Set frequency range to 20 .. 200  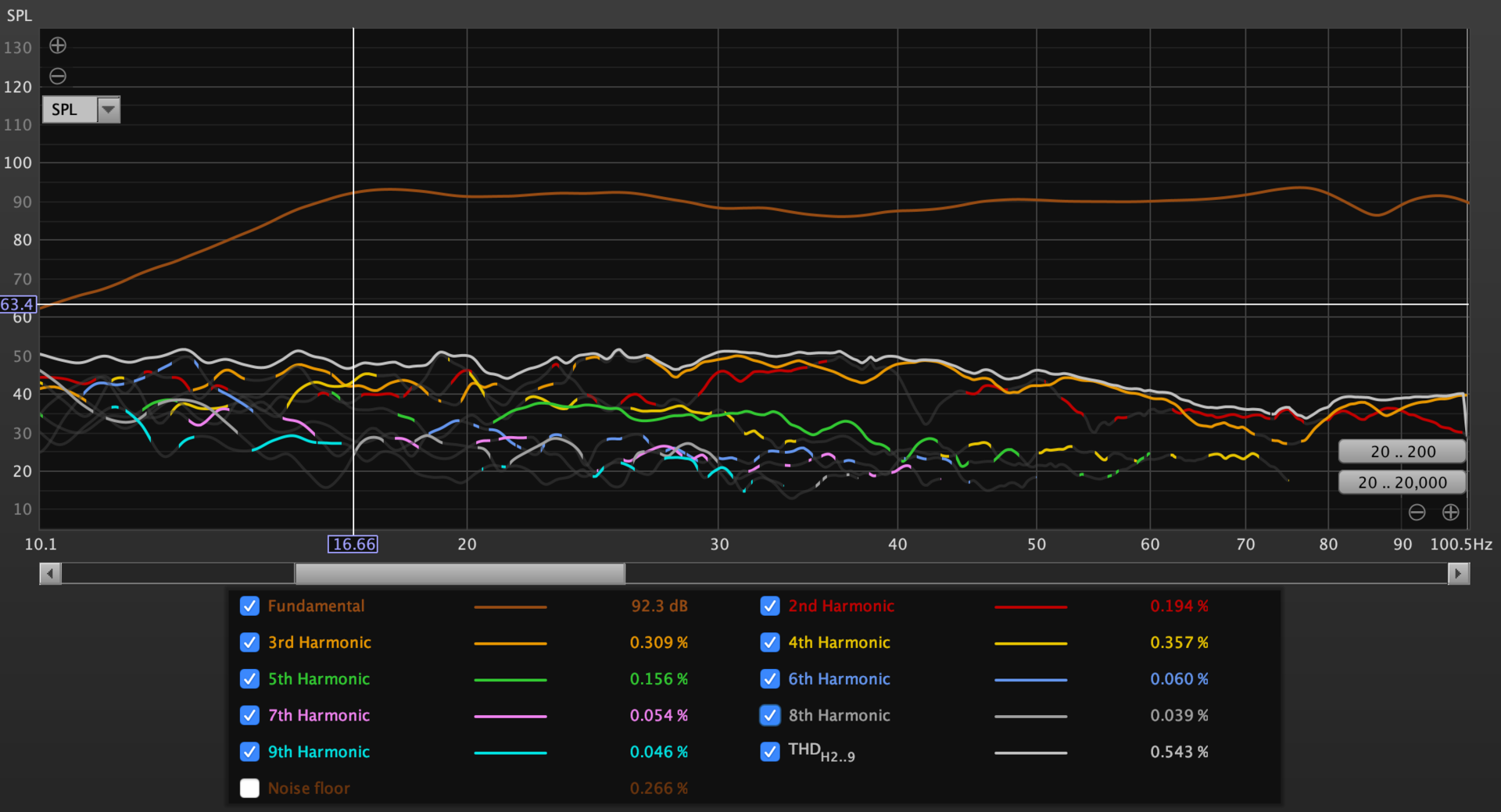pos(1402,452)
